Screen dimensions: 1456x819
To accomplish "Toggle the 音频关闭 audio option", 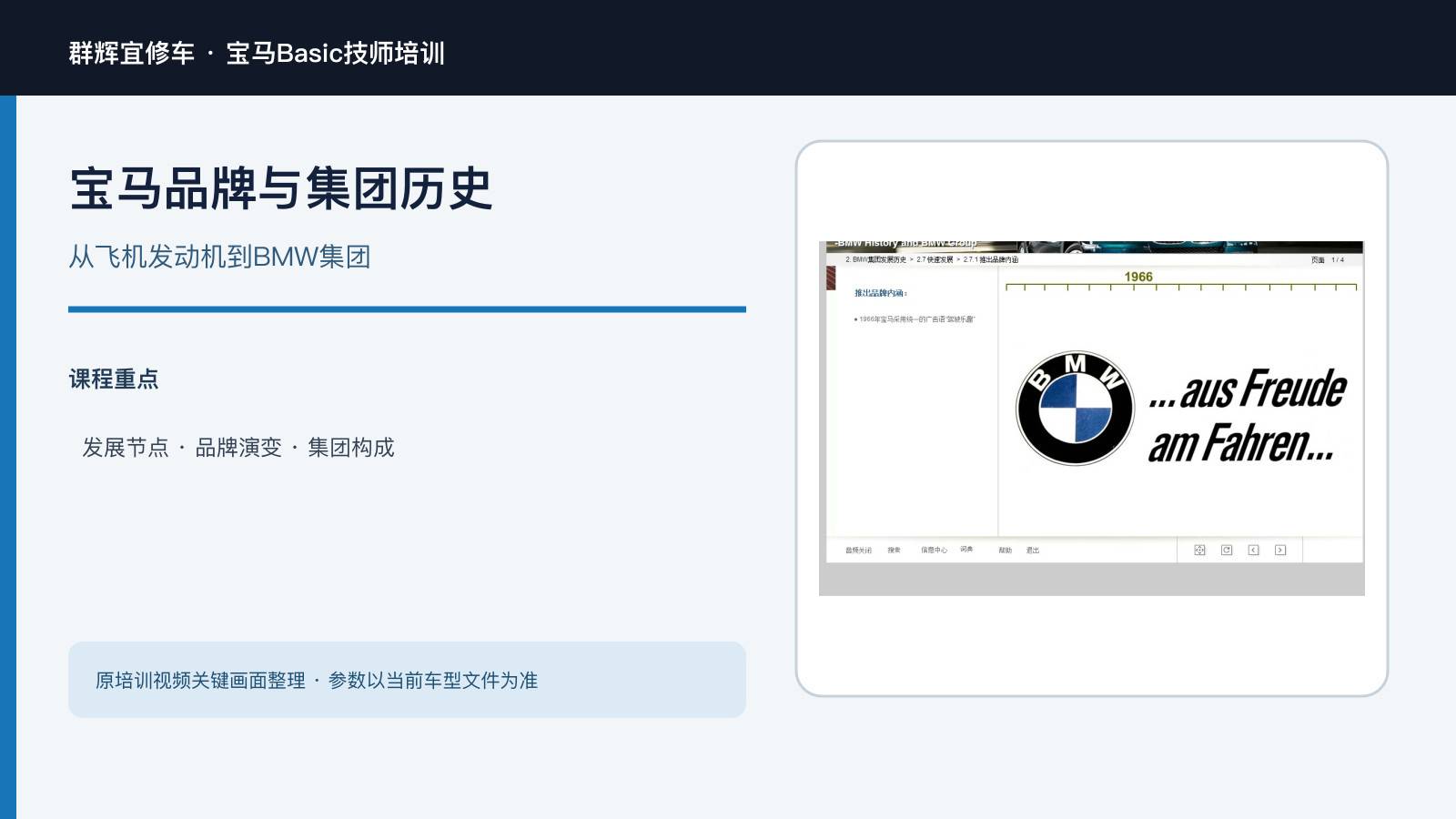I will coord(858,550).
